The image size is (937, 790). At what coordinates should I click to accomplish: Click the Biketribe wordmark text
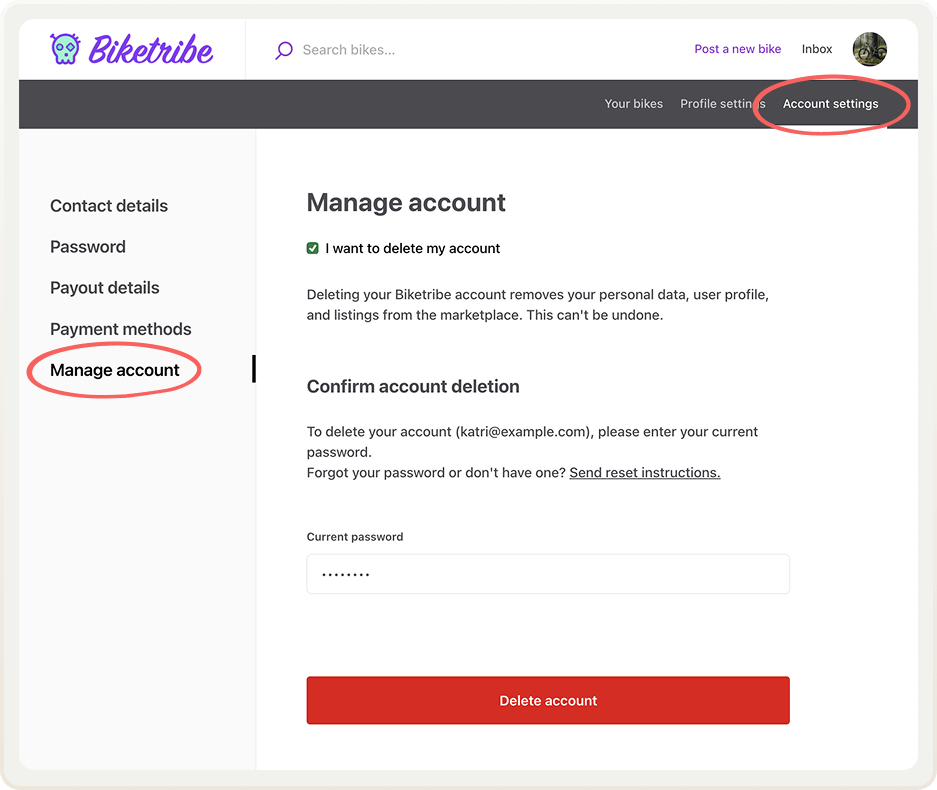click(152, 47)
